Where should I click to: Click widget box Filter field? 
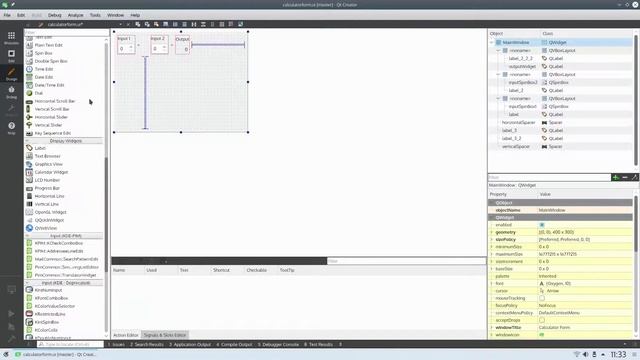(67, 32)
